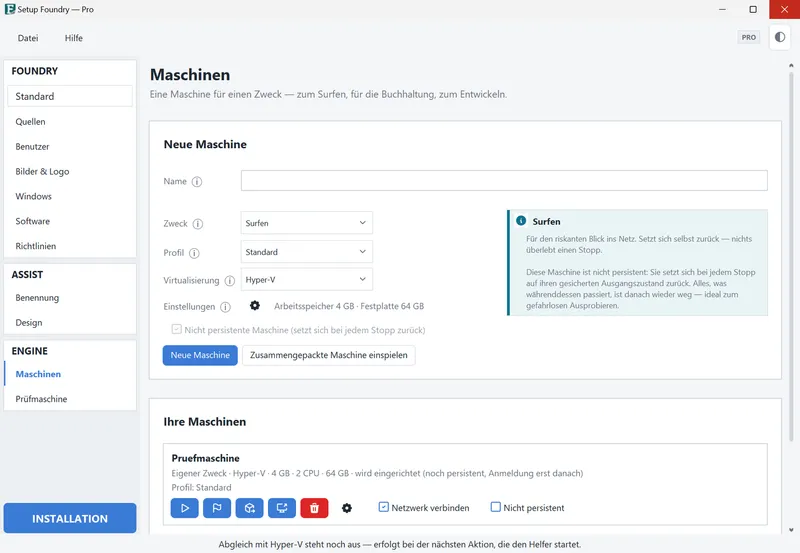Click the package cube icon for Pruefmaschine

pos(249,508)
